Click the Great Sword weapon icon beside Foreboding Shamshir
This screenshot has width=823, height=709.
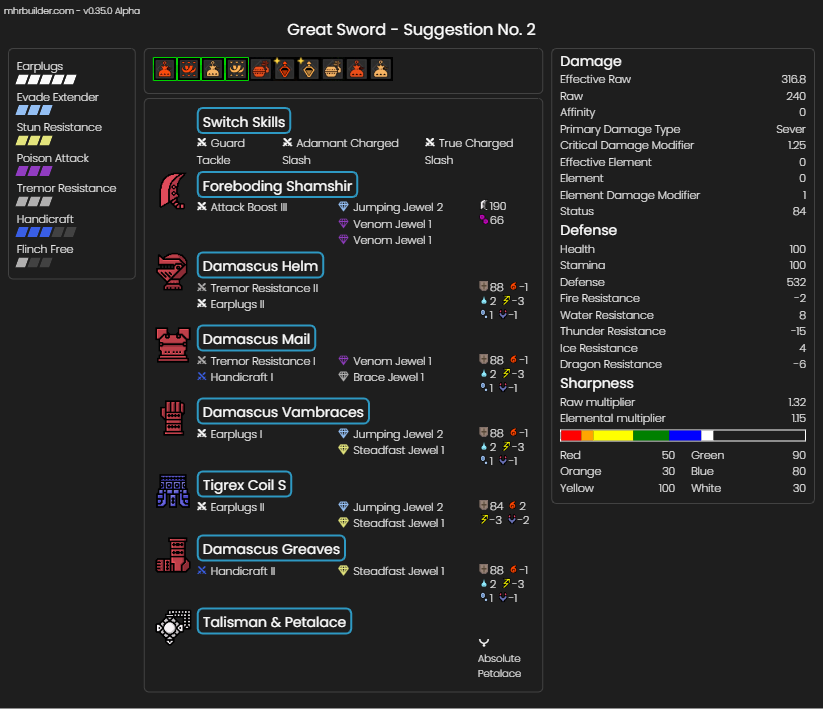click(173, 191)
